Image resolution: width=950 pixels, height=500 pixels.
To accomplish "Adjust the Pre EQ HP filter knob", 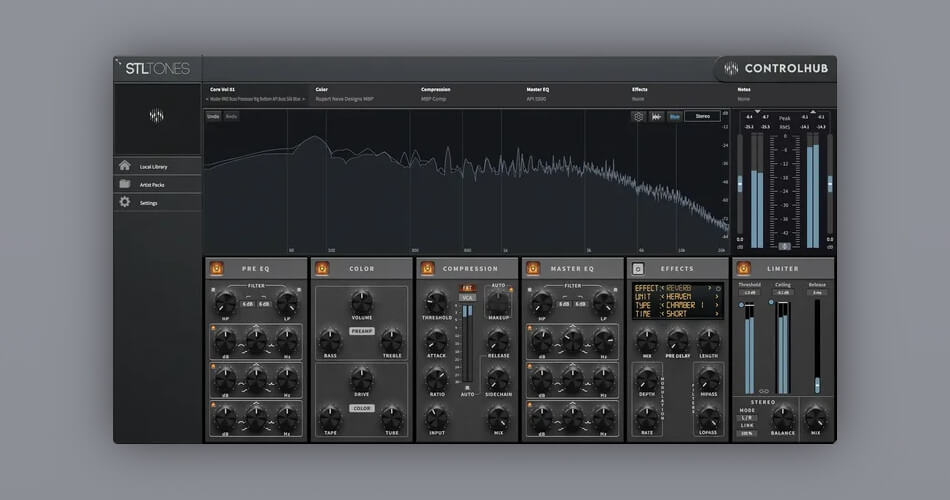I will pyautogui.click(x=225, y=302).
